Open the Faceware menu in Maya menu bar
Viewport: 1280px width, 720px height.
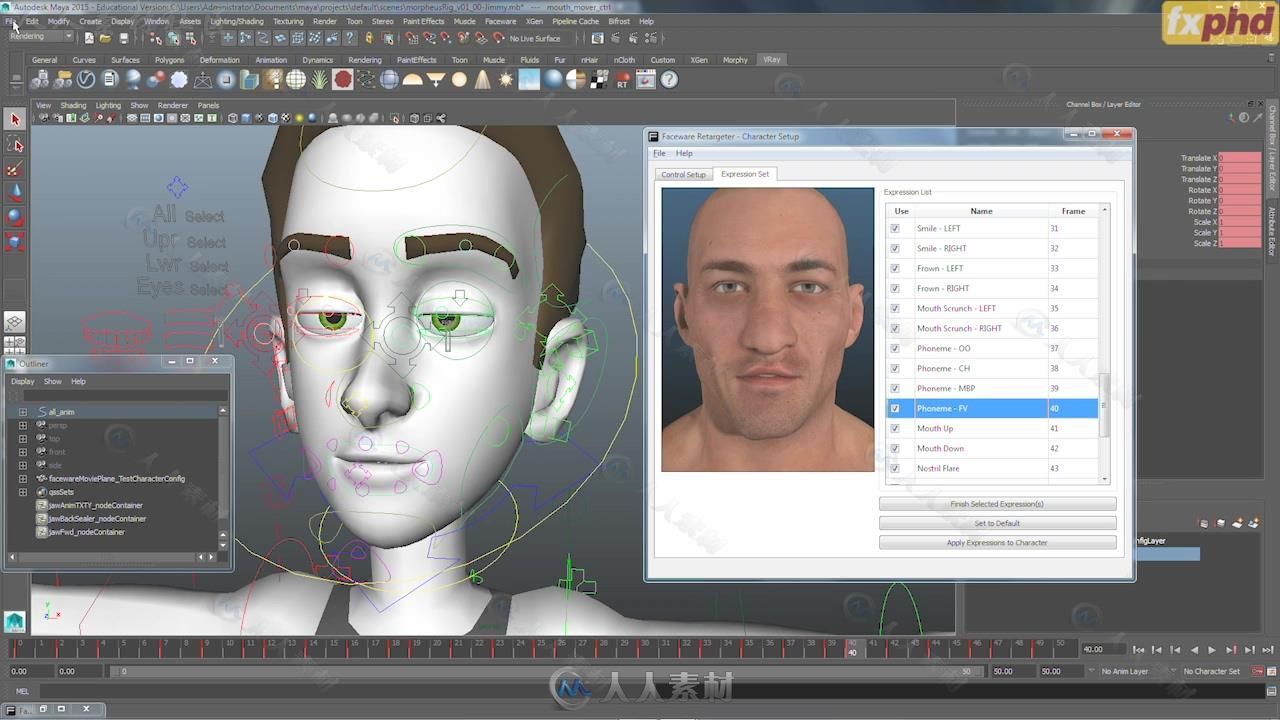[500, 21]
